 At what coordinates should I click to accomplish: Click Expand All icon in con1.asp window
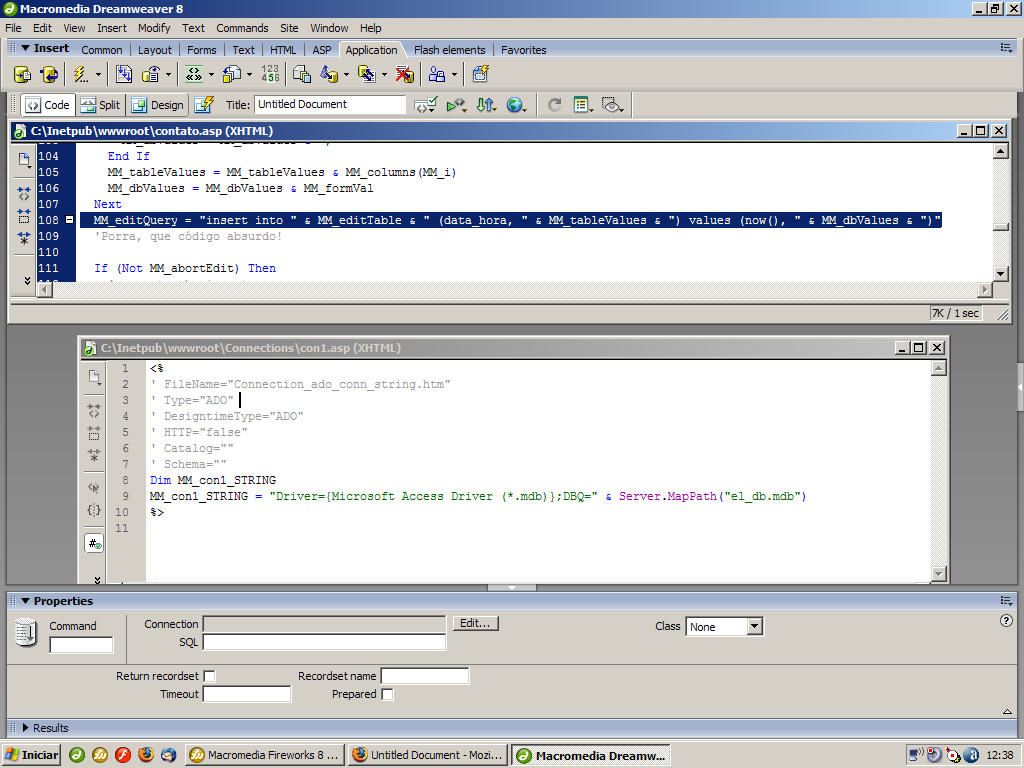(94, 455)
